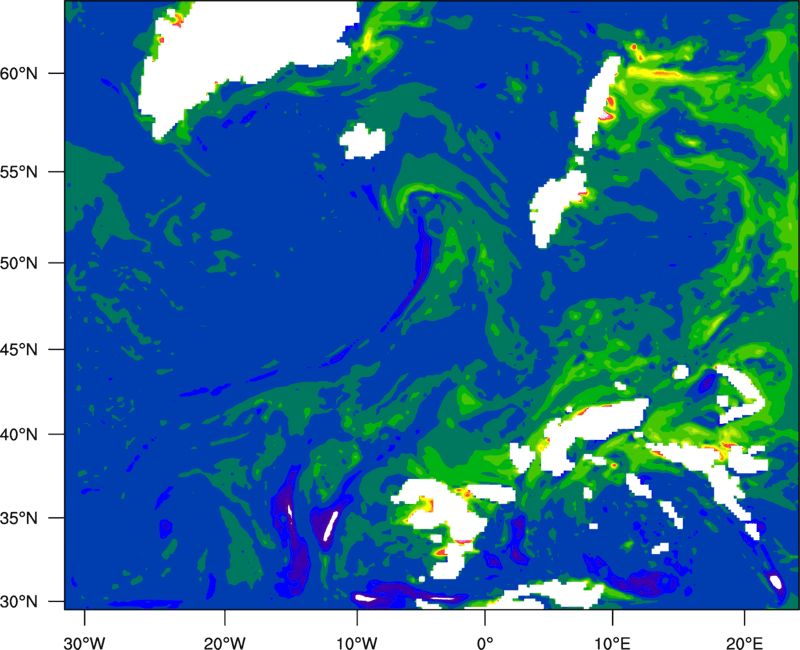Image resolution: width=800 pixels, height=650 pixels.
Task: Click the 20°W longitude label
Action: point(225,643)
